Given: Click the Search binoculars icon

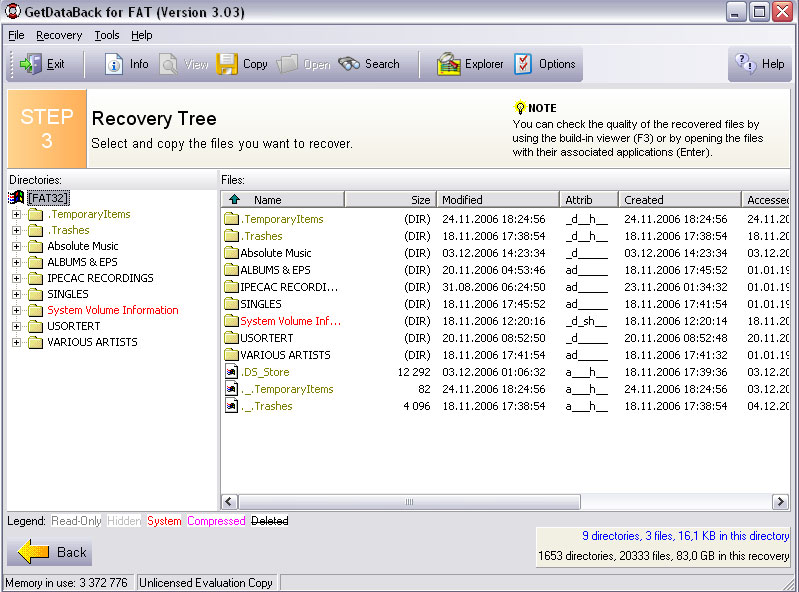Looking at the screenshot, I should point(349,64).
